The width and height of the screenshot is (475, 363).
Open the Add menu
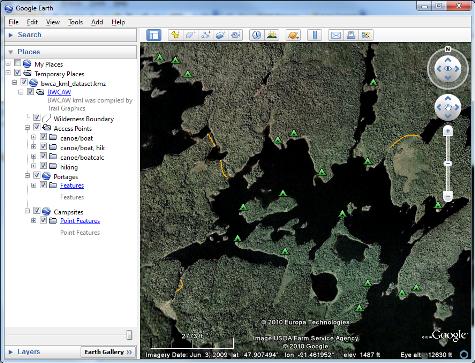[97, 22]
